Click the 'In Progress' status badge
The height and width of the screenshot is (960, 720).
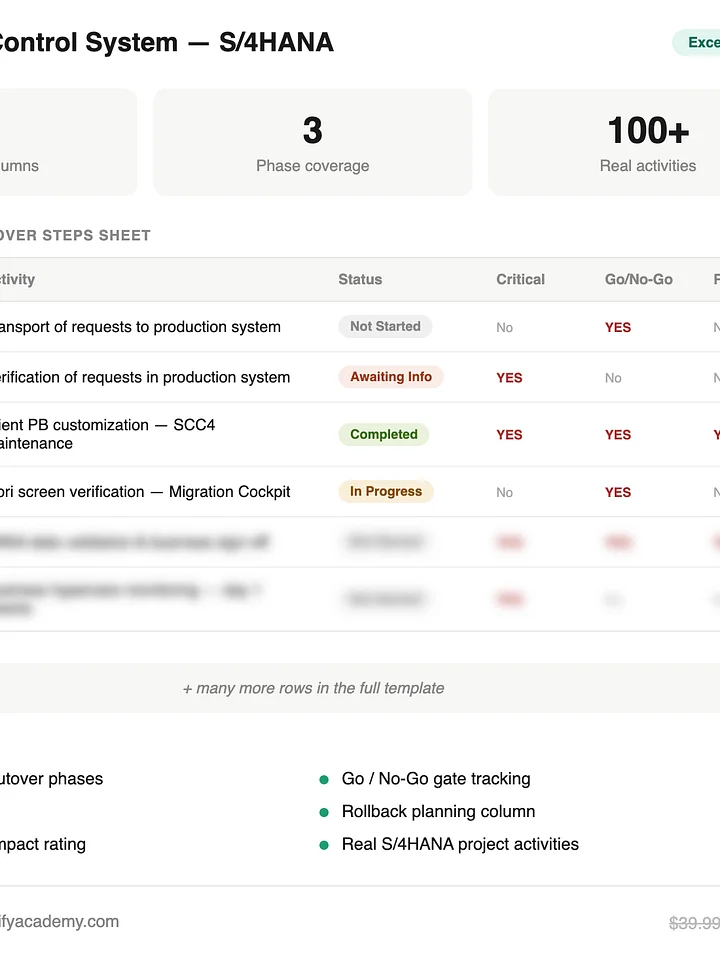click(x=386, y=491)
